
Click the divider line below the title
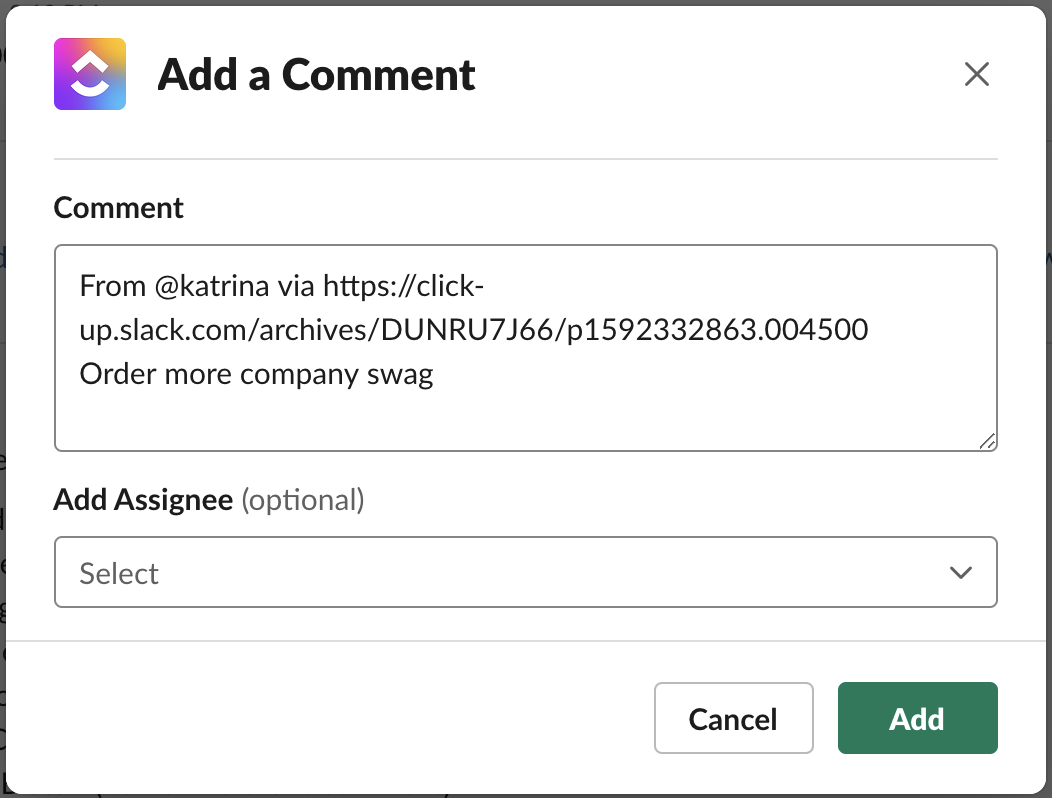point(525,157)
